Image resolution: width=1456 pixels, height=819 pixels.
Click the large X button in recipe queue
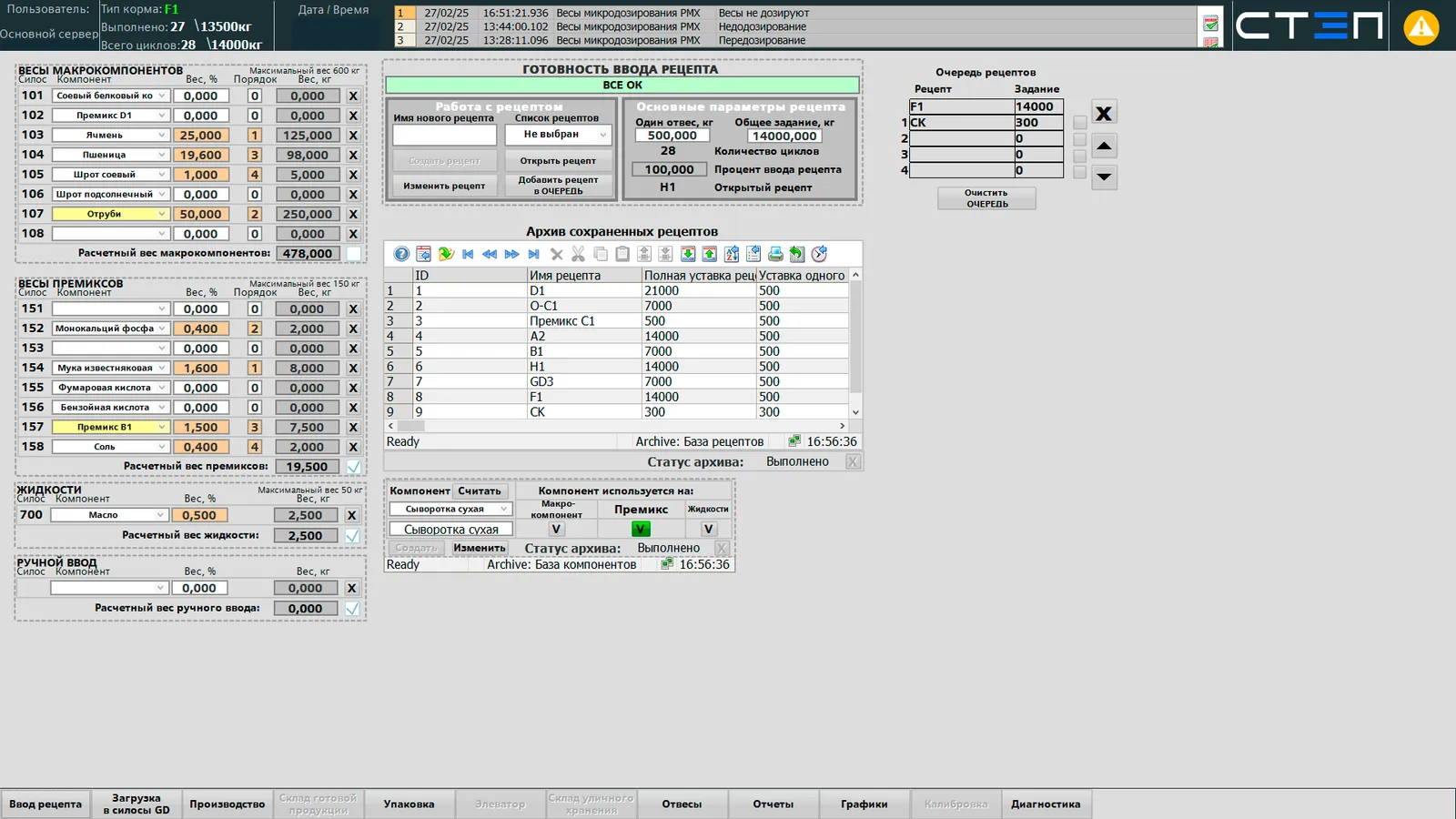[x=1104, y=113]
